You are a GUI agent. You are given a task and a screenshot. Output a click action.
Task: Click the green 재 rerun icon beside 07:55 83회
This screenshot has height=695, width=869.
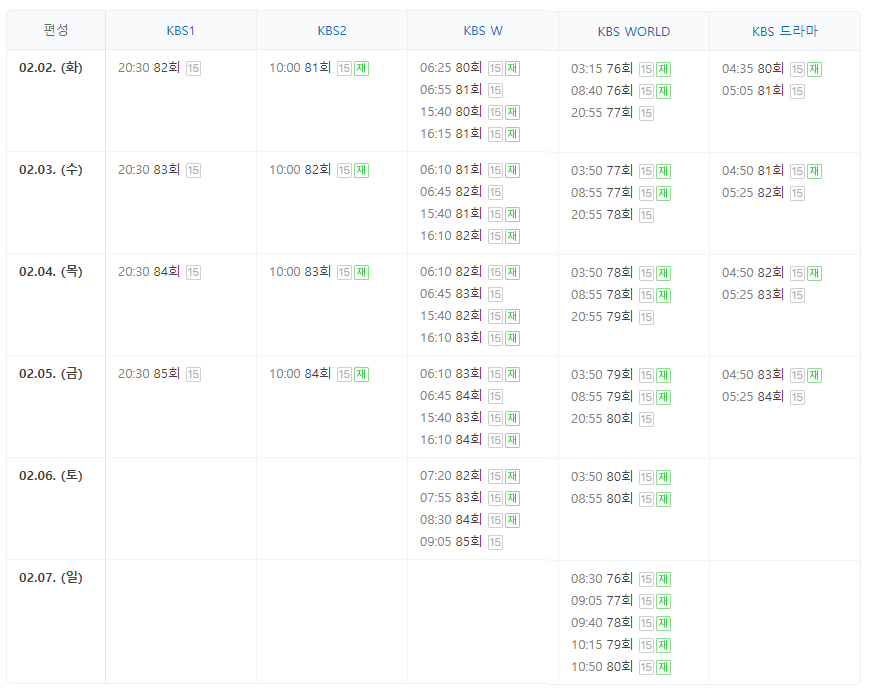pos(513,498)
